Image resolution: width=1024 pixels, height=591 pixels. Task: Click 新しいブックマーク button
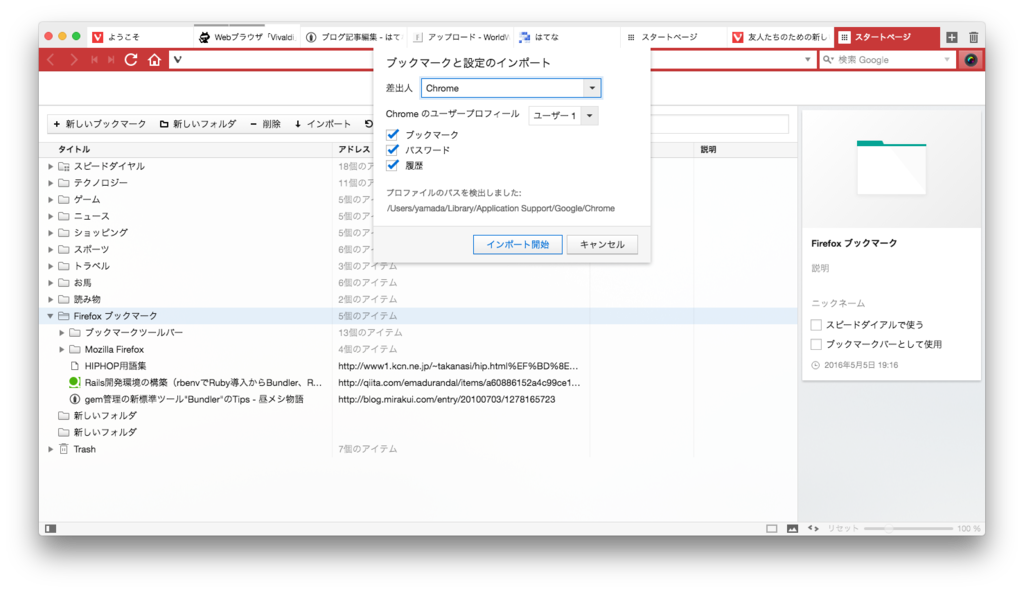point(100,124)
